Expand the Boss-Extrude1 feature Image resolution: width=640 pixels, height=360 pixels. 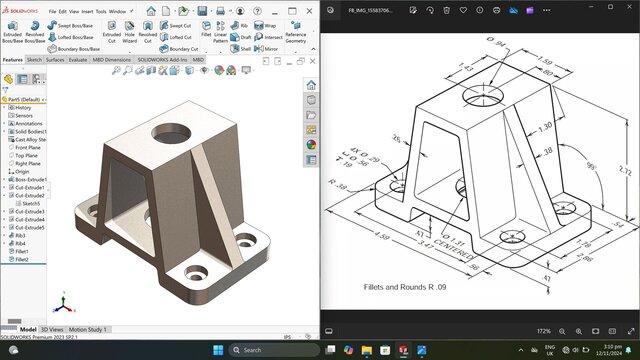pyautogui.click(x=4, y=180)
